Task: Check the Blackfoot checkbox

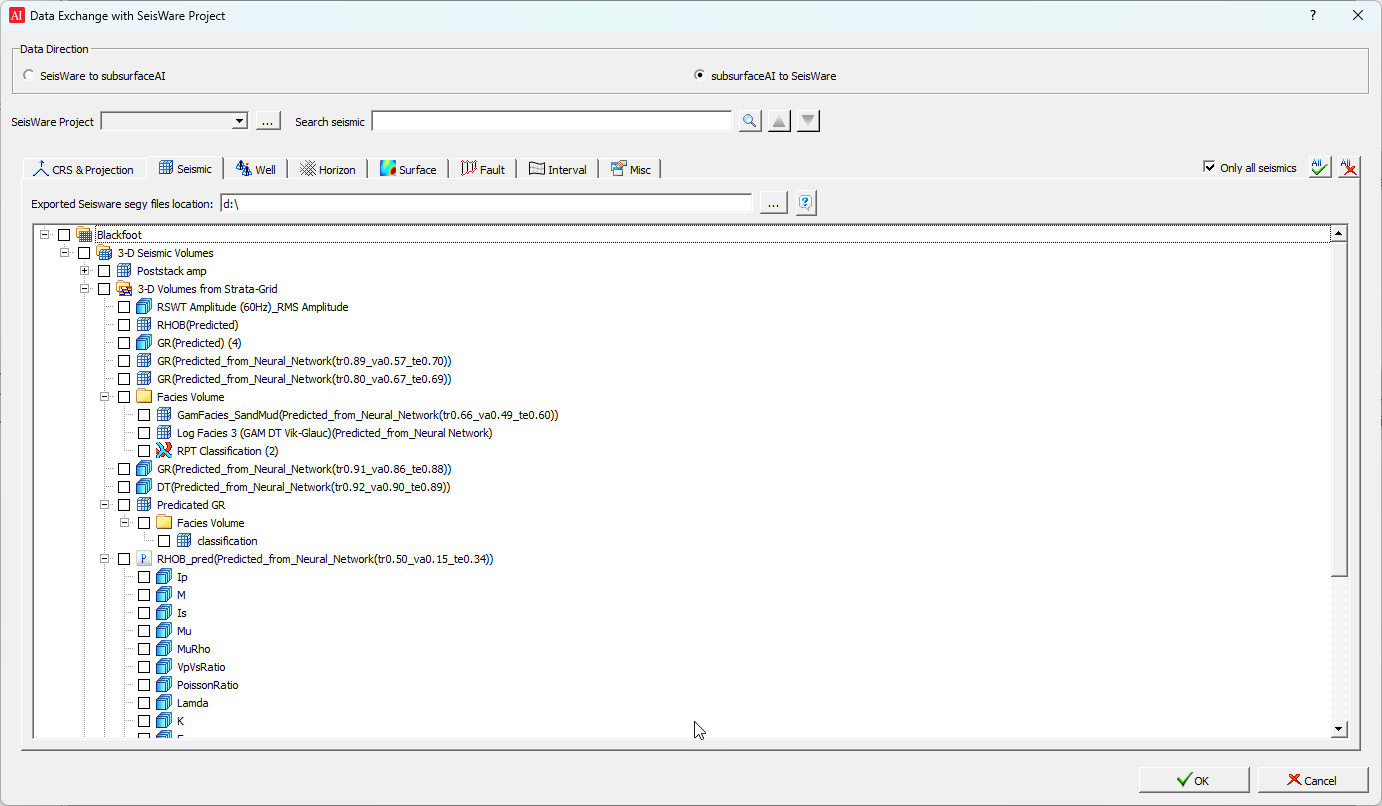Action: click(x=64, y=235)
